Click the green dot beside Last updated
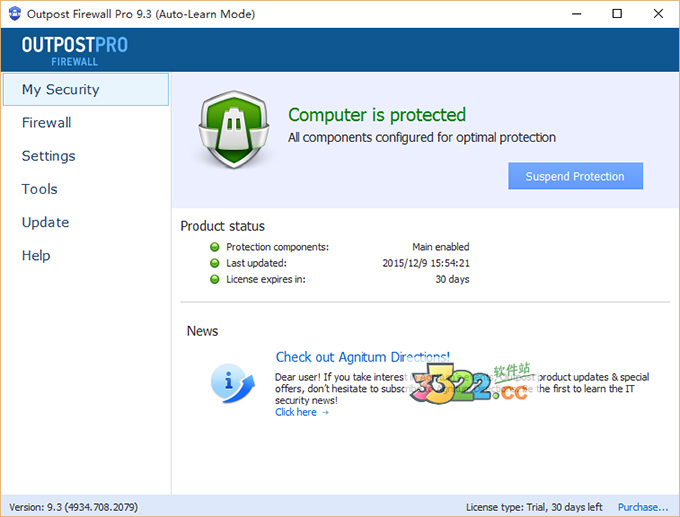This screenshot has width=680, height=517. click(215, 263)
